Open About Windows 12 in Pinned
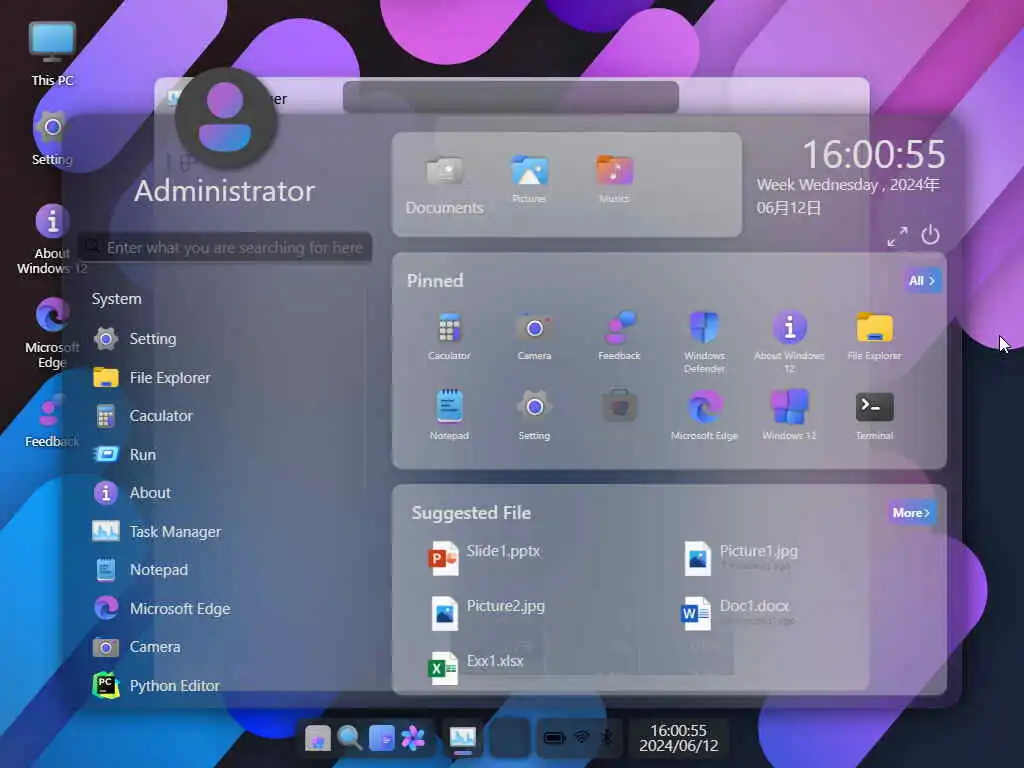The height and width of the screenshot is (768, 1024). click(x=789, y=342)
